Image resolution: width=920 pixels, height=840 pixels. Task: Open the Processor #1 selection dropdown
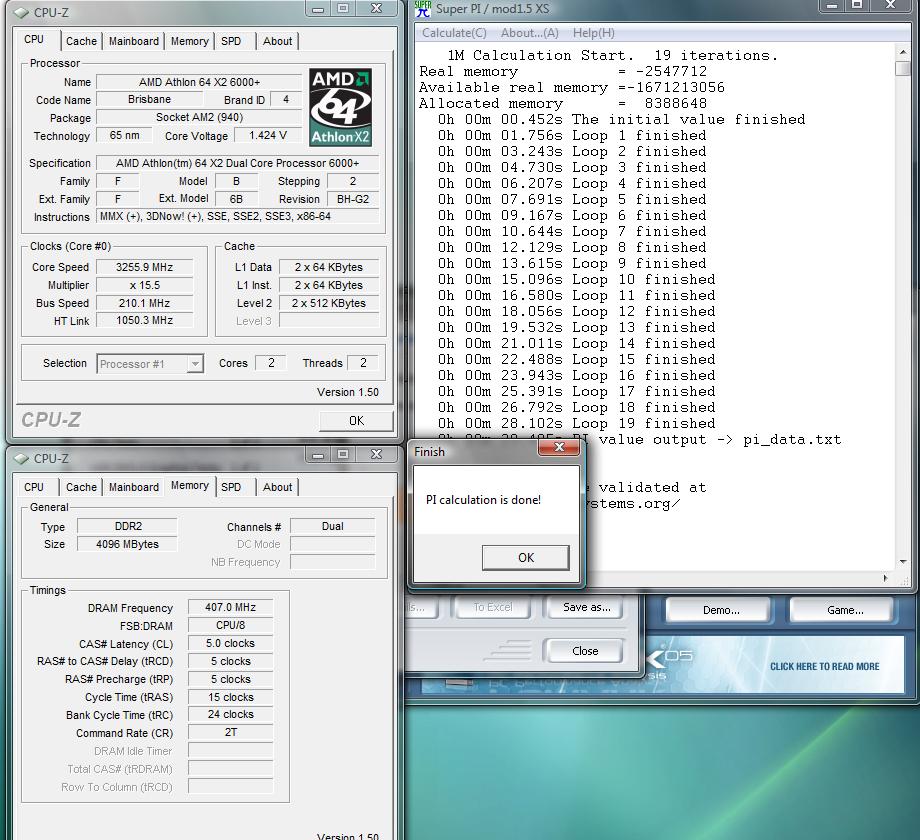[x=150, y=364]
